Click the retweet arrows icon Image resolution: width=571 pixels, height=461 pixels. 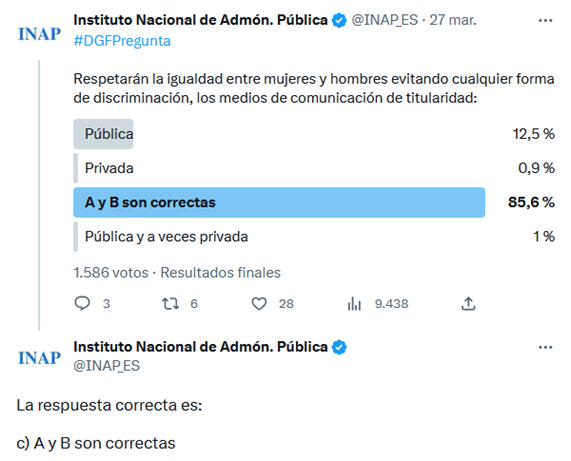click(170, 303)
